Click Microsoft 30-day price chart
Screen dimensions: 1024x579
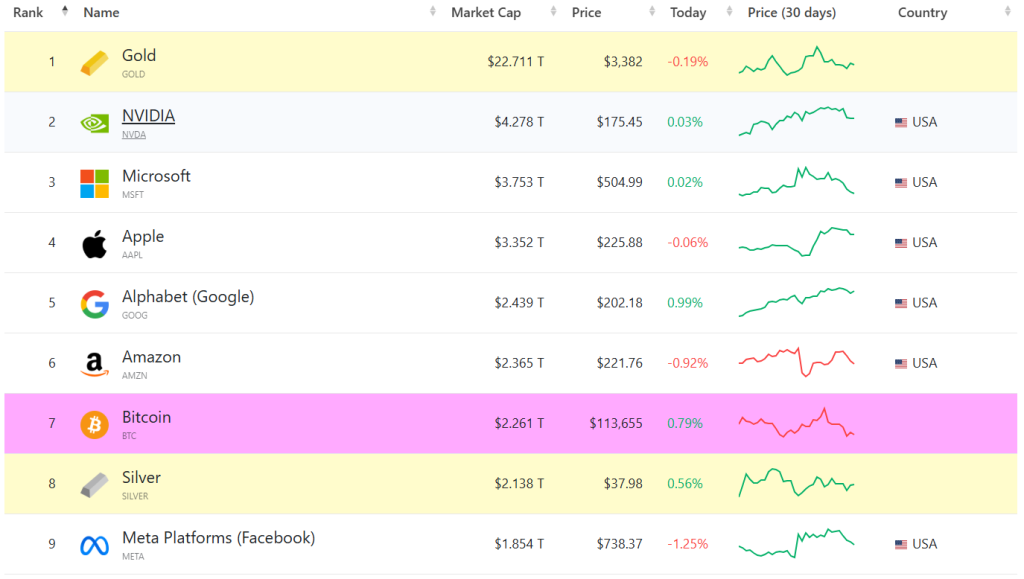click(x=796, y=181)
